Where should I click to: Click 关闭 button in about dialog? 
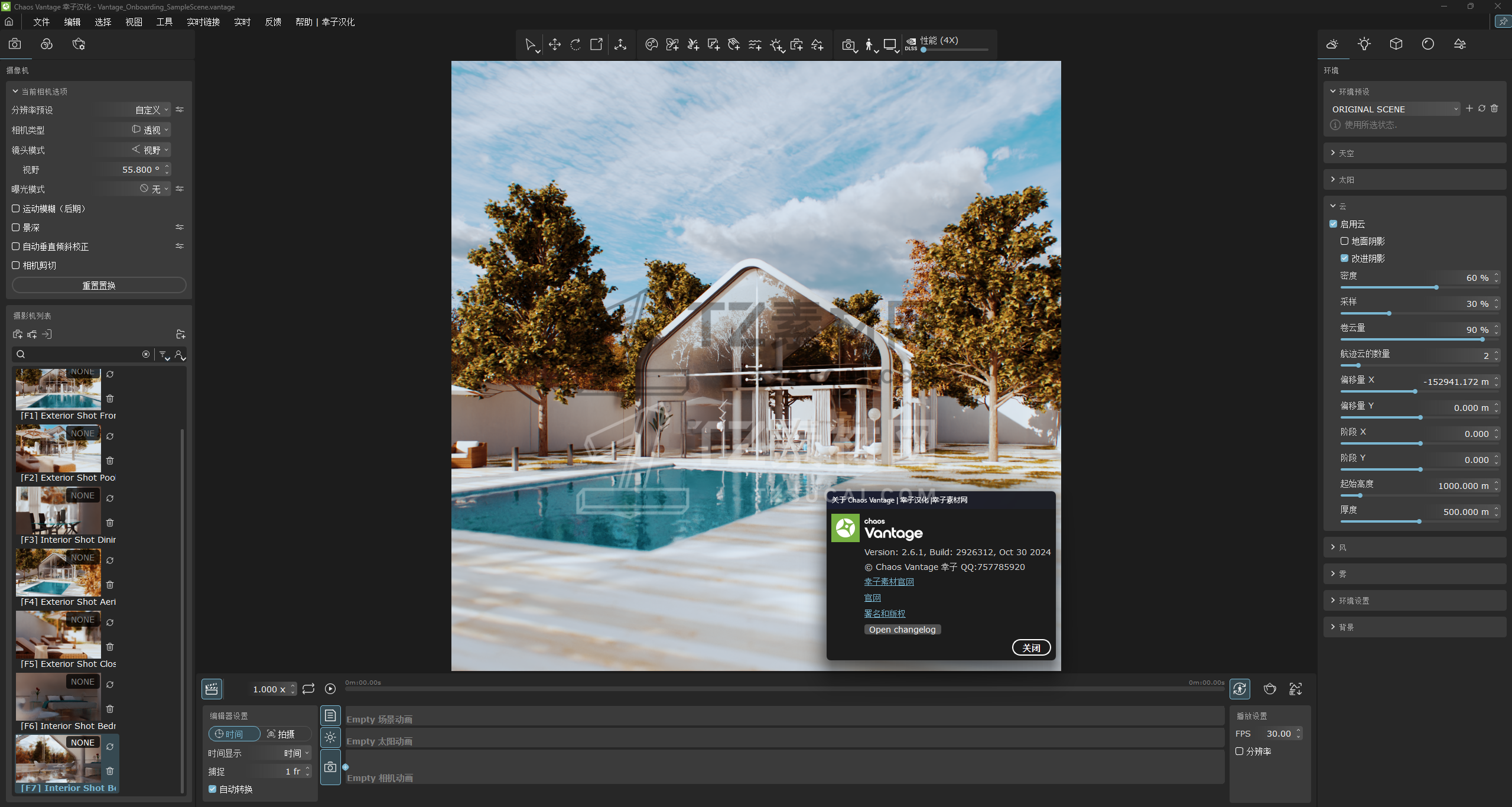(x=1031, y=648)
